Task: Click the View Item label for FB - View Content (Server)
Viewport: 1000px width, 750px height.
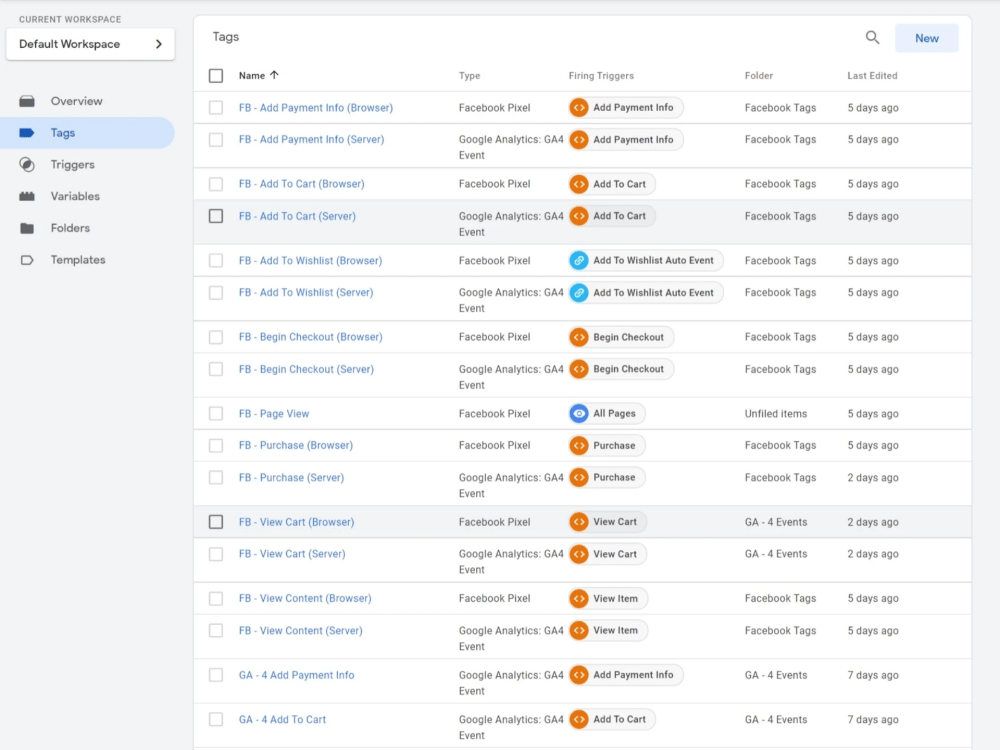Action: click(x=615, y=631)
